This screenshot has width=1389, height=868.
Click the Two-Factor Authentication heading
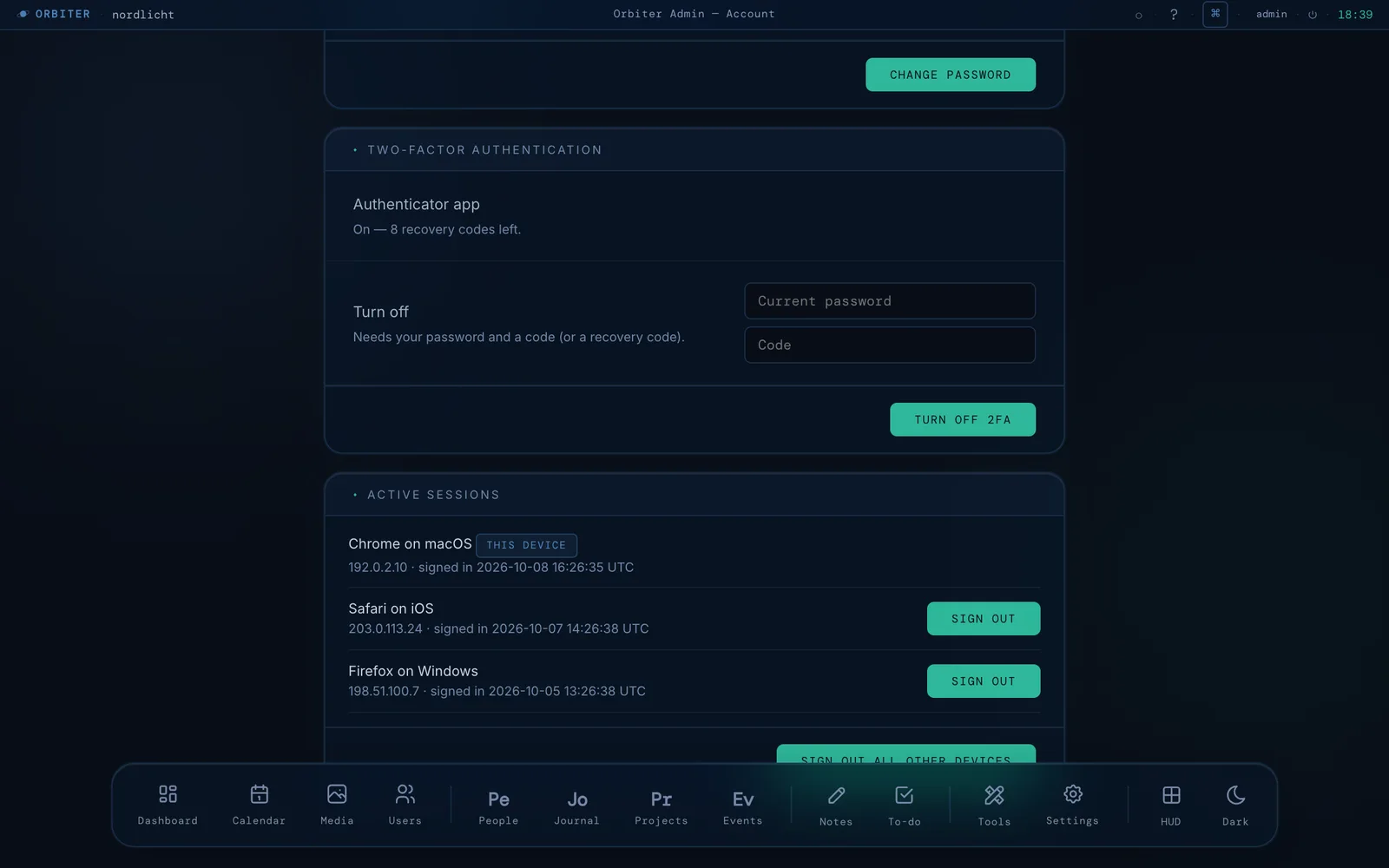(484, 150)
